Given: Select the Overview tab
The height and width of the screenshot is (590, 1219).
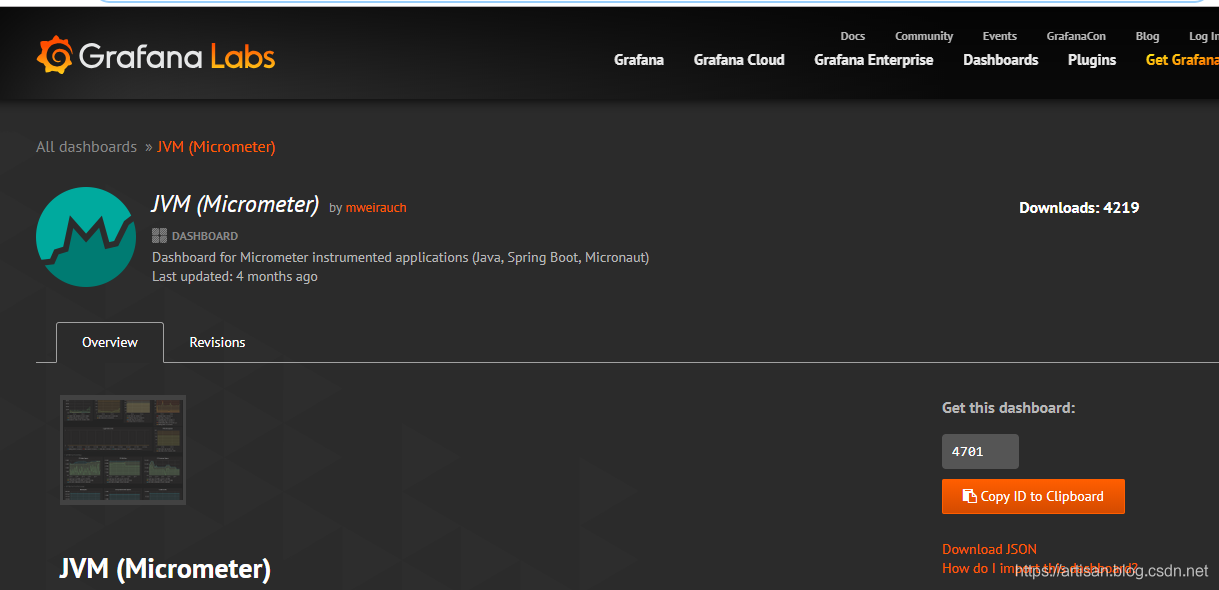Looking at the screenshot, I should [x=110, y=342].
